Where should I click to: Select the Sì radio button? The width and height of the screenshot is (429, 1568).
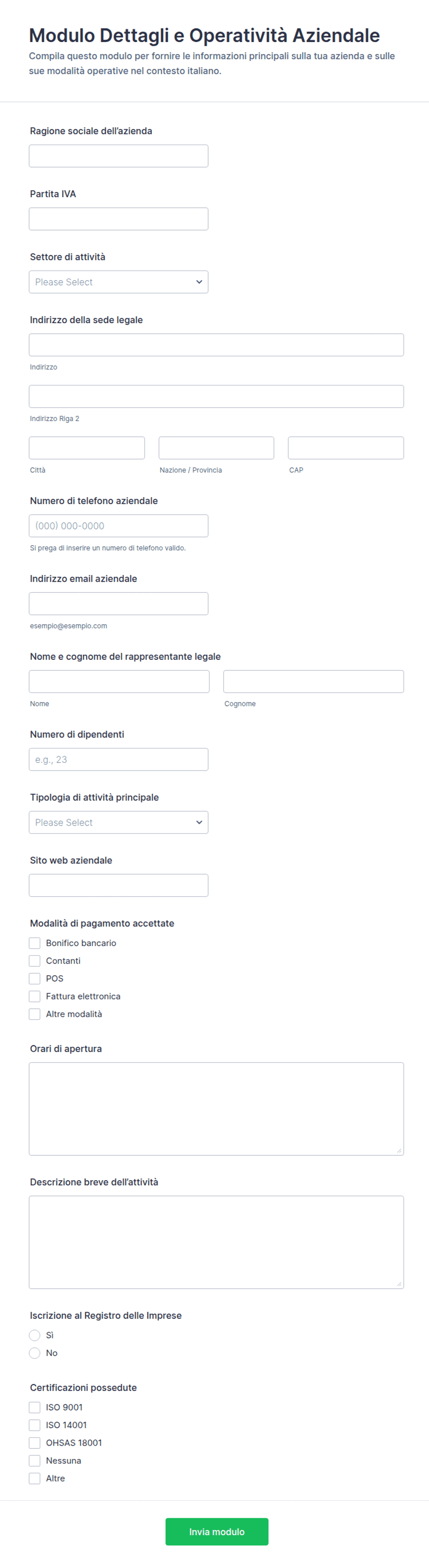(x=35, y=1335)
